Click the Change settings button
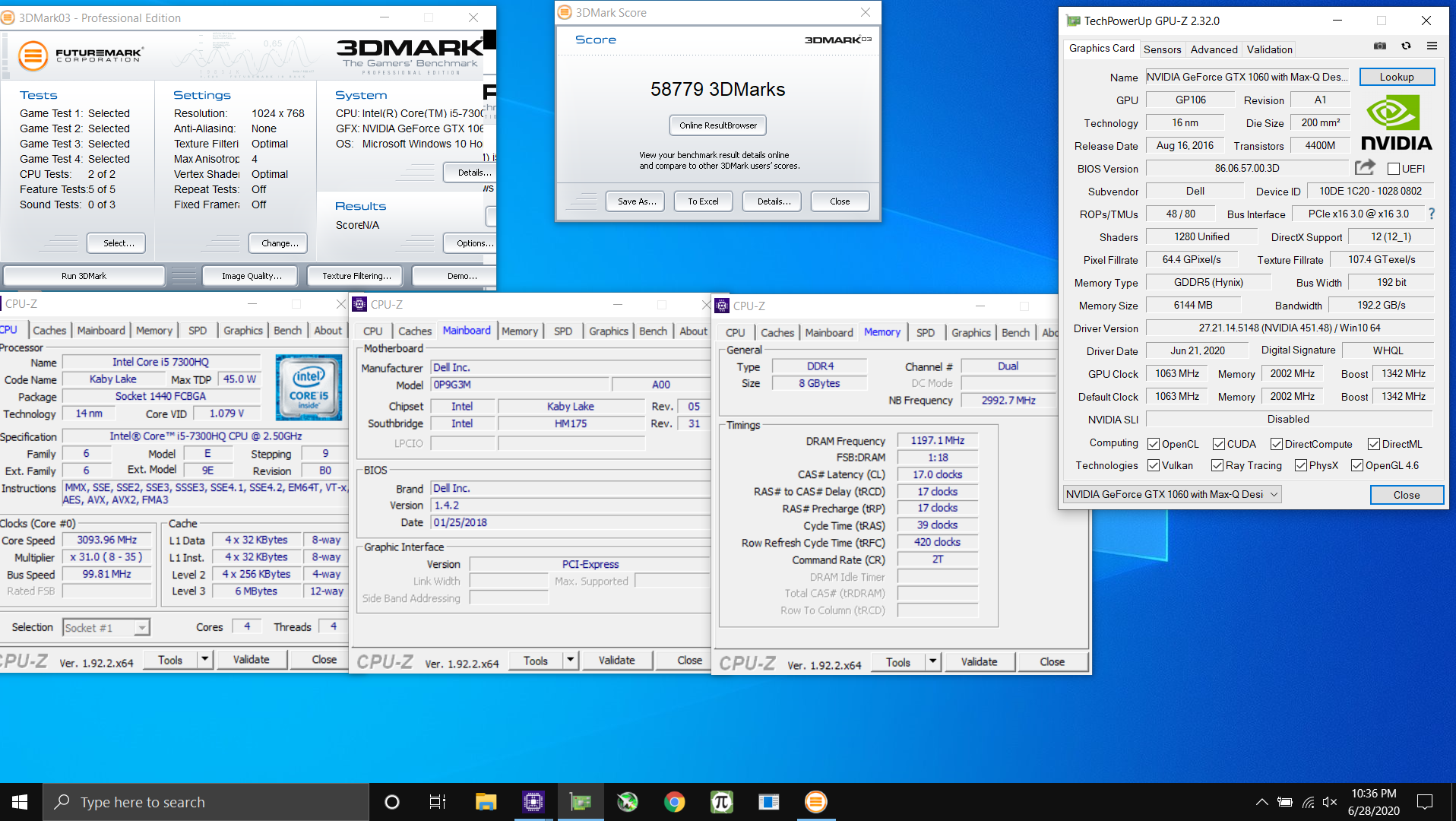The height and width of the screenshot is (821, 1456). coord(279,243)
